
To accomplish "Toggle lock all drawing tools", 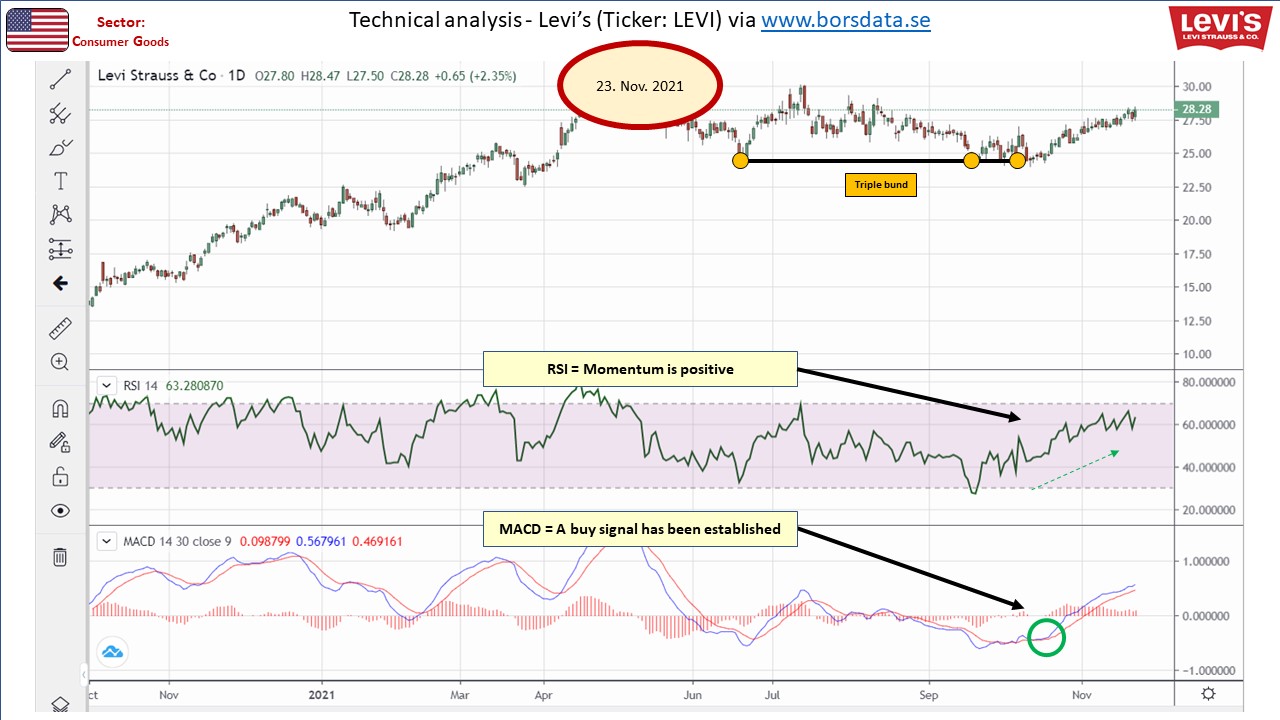I will pyautogui.click(x=60, y=476).
